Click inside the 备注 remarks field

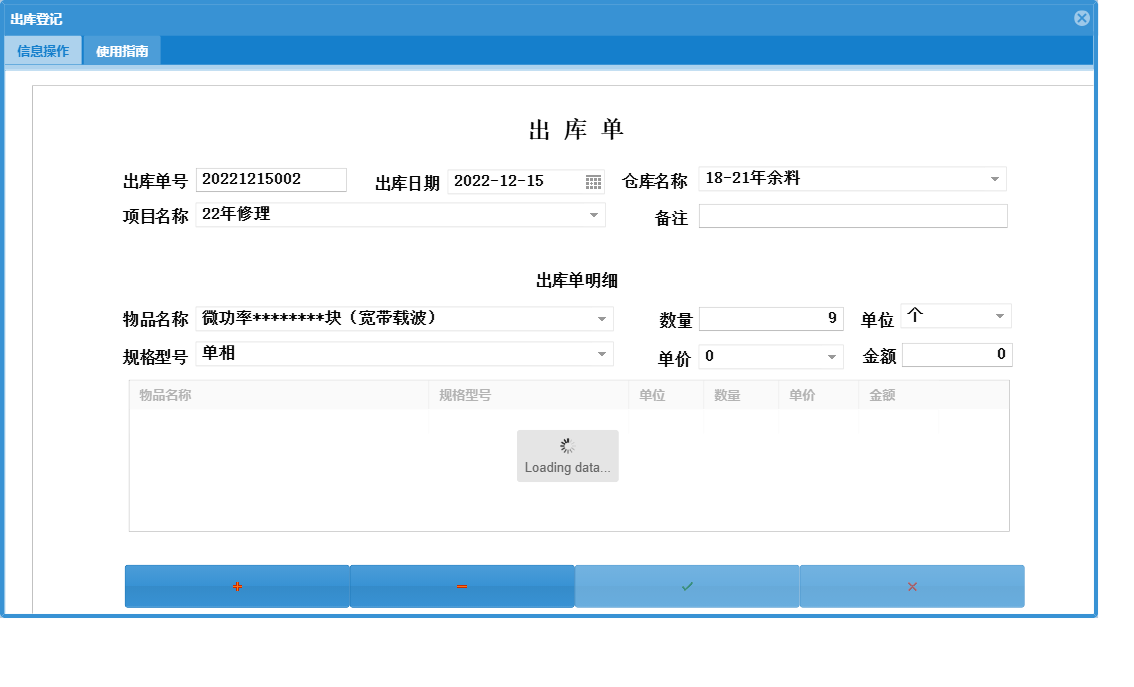852,215
